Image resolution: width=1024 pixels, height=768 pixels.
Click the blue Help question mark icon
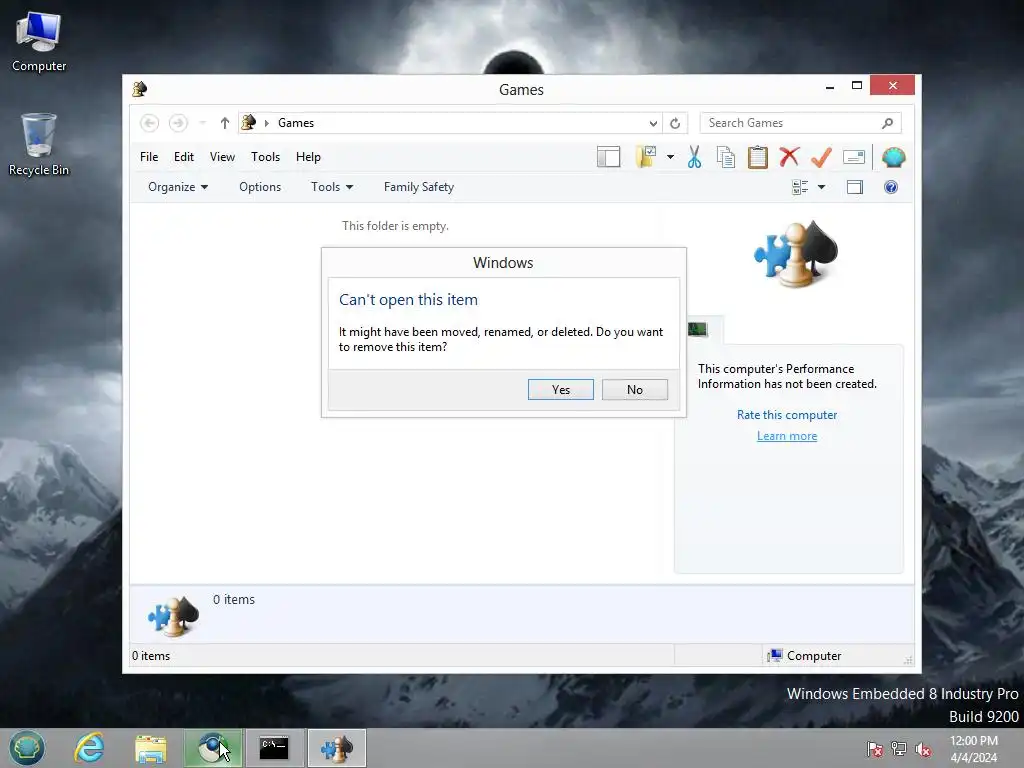pos(891,187)
